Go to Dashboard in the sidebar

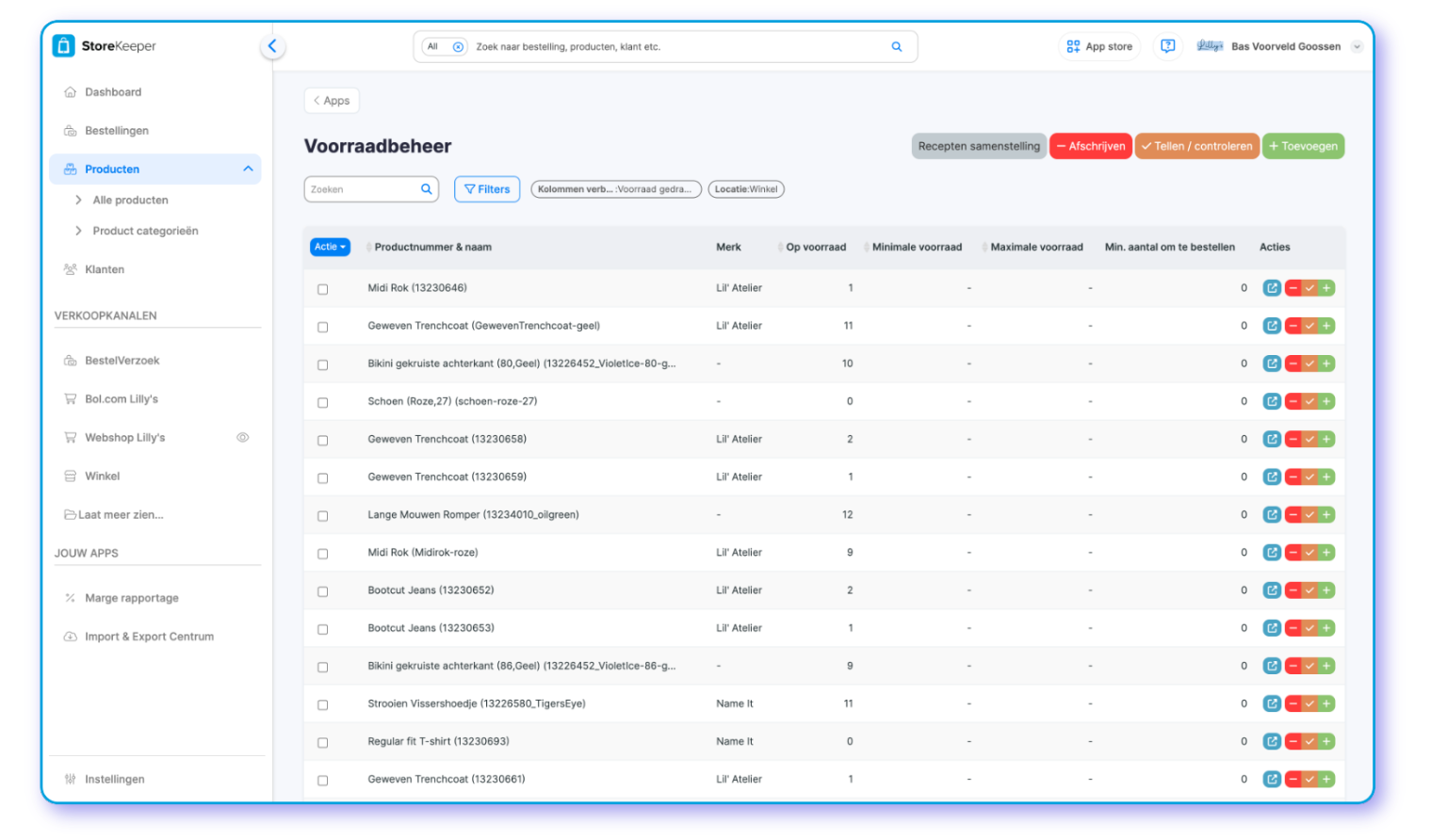pos(113,92)
